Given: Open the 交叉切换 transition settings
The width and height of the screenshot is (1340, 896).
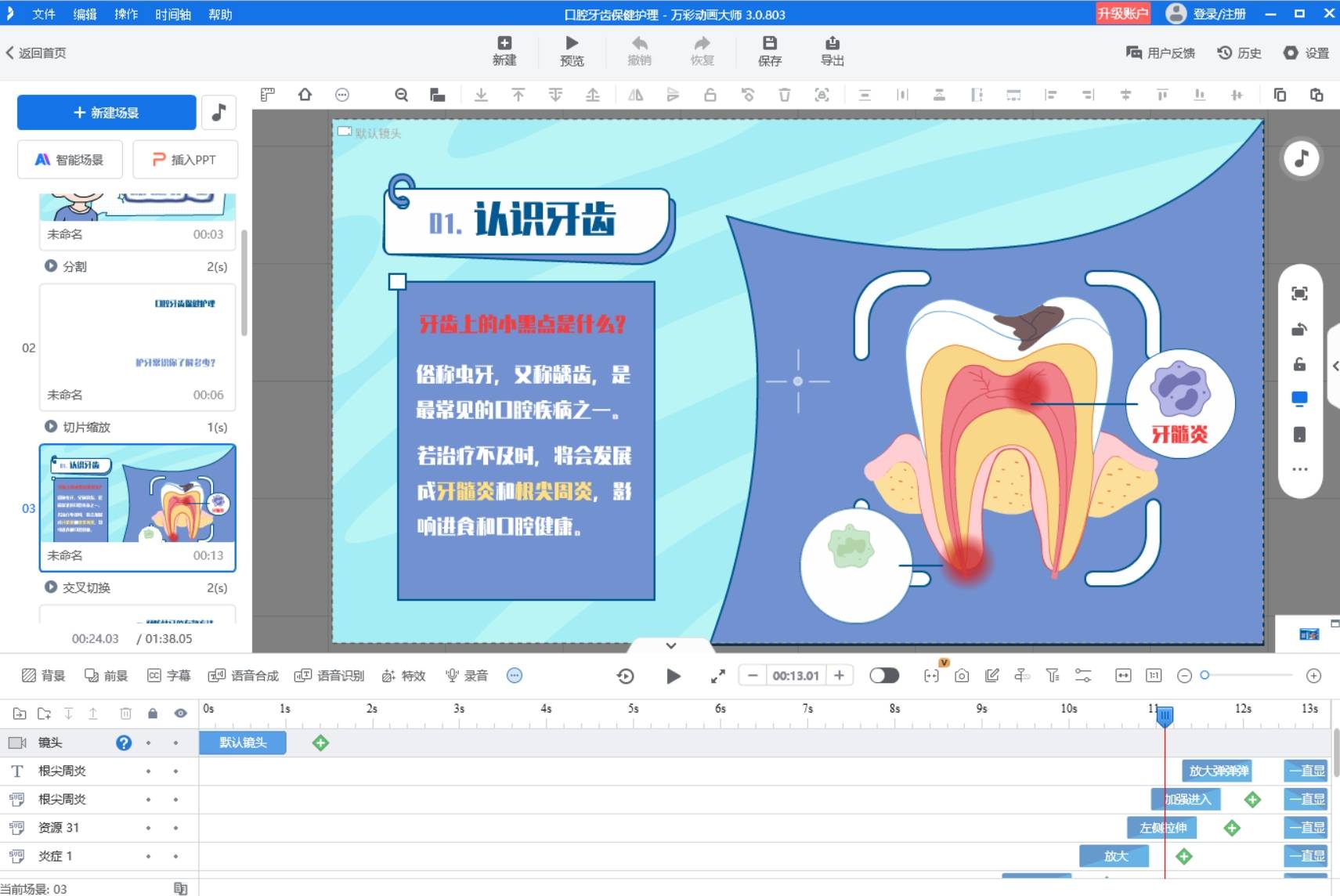Looking at the screenshot, I should coord(86,587).
